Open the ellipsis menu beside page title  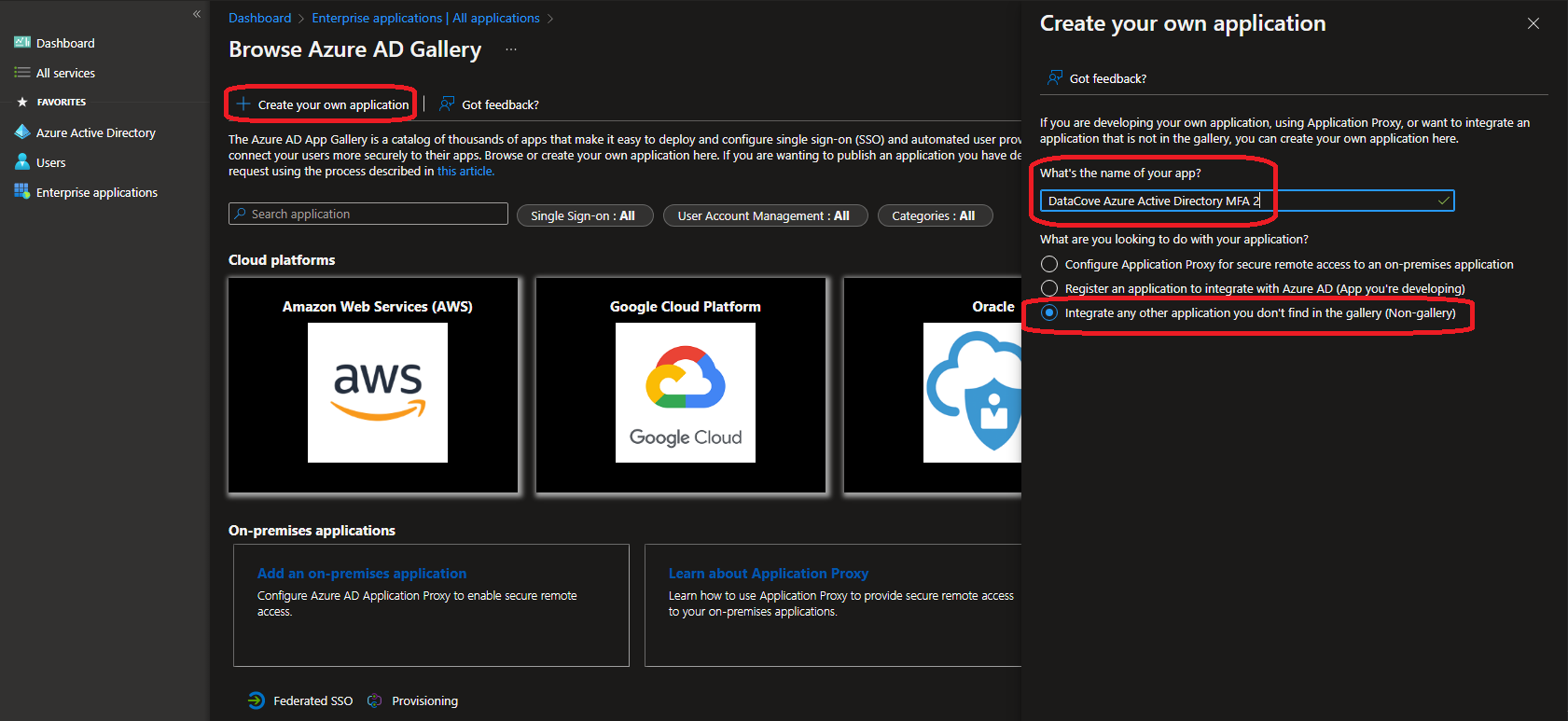click(x=511, y=49)
